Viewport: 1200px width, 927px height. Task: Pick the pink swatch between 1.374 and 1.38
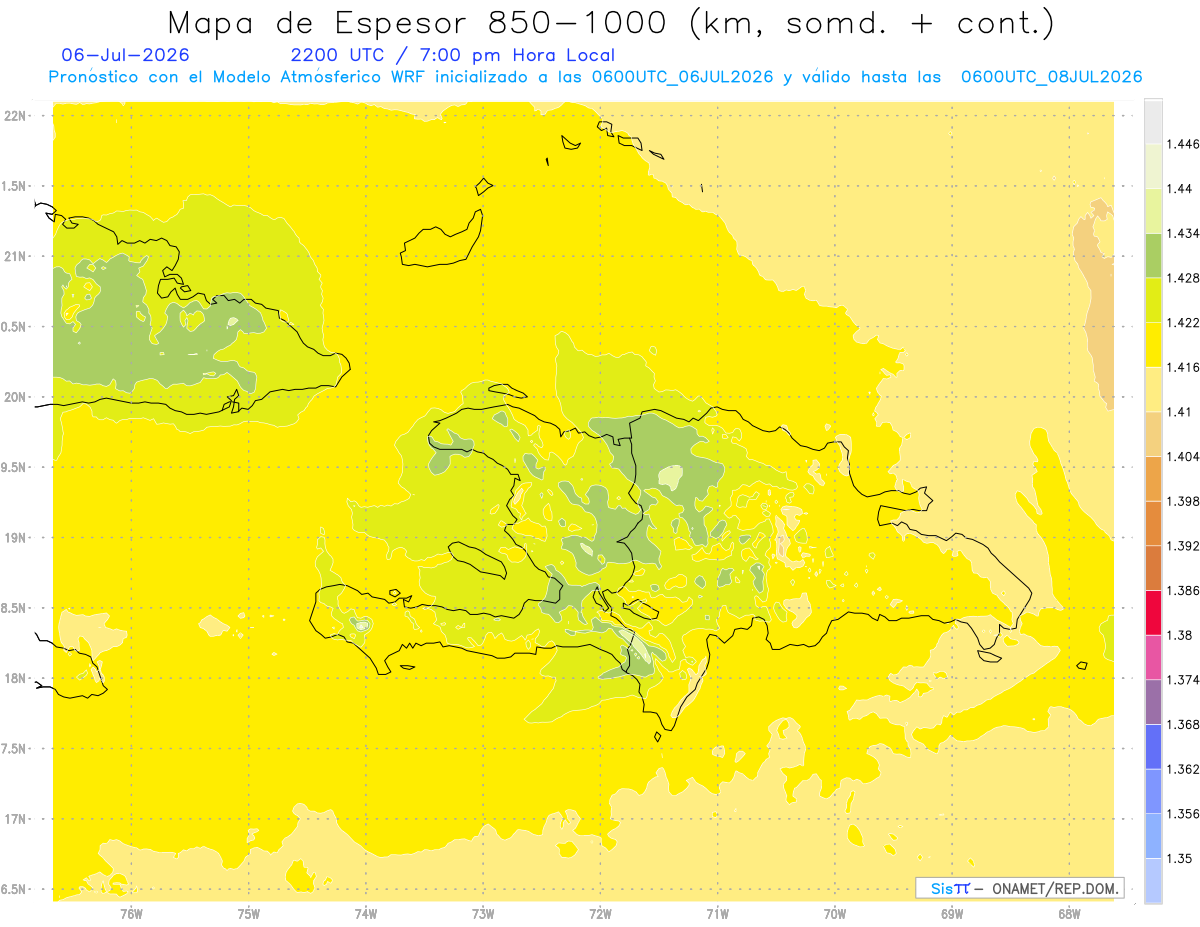coord(1153,658)
